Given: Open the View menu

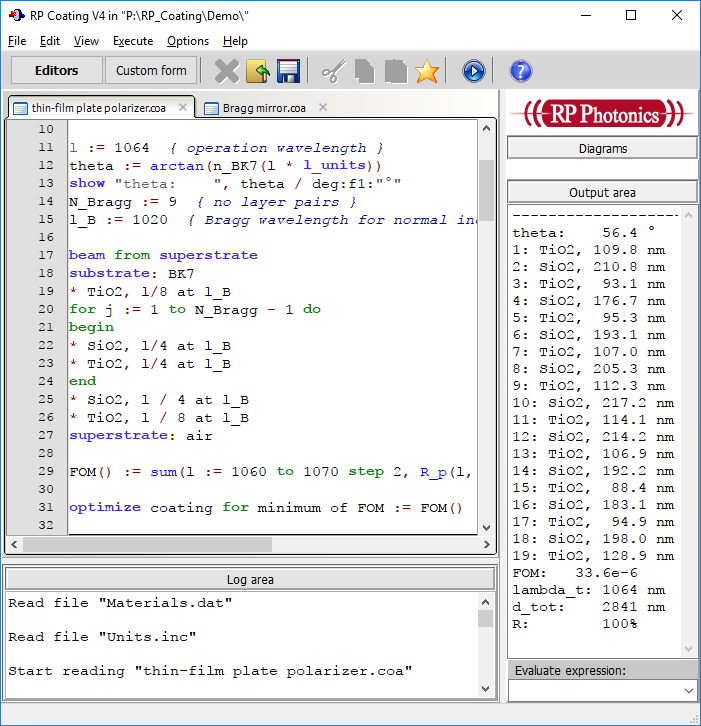Looking at the screenshot, I should pos(86,41).
